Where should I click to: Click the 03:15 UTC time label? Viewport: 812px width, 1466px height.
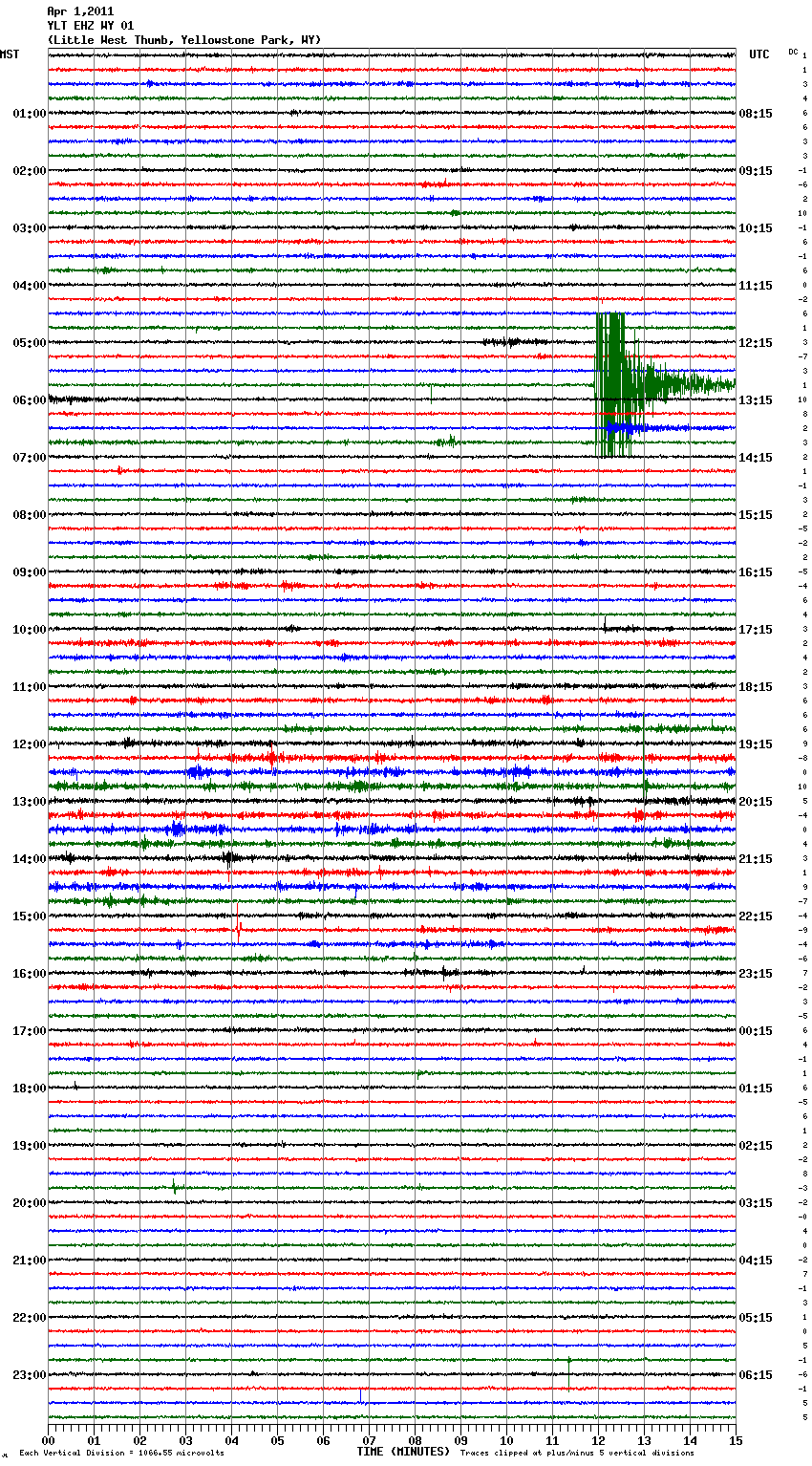(756, 1203)
